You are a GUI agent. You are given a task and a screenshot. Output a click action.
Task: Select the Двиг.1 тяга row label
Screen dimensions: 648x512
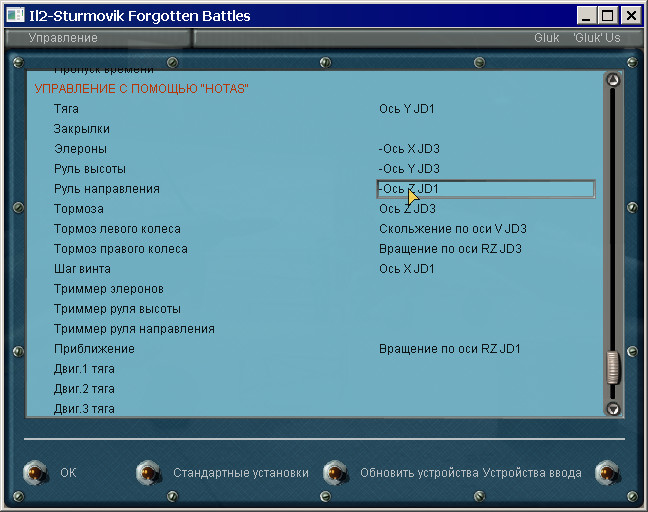pyautogui.click(x=84, y=369)
